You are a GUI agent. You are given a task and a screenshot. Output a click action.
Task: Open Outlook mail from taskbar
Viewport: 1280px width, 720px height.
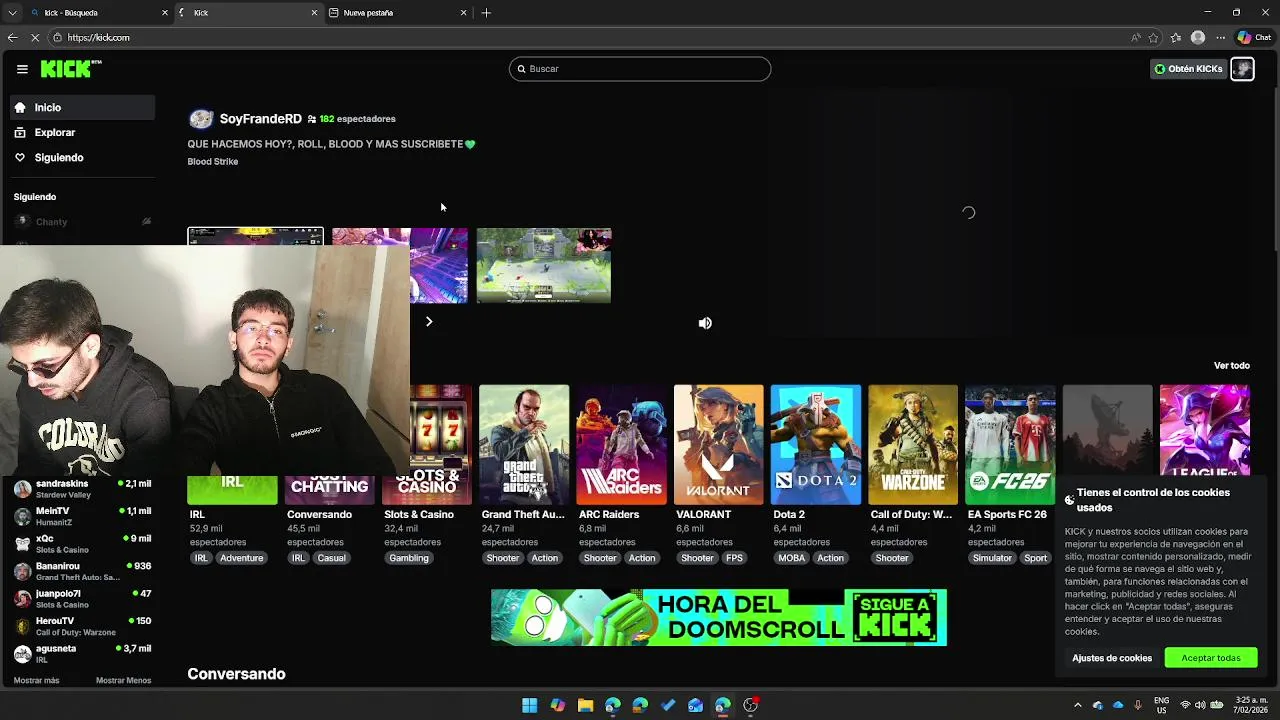tap(695, 705)
